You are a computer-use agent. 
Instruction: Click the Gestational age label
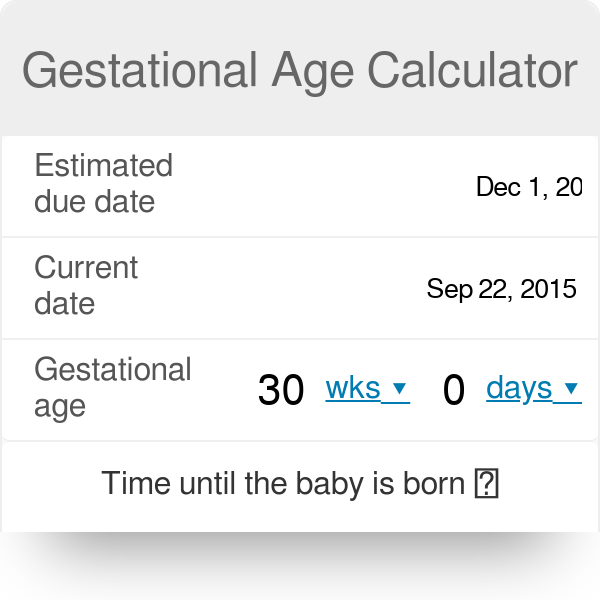tap(112, 387)
